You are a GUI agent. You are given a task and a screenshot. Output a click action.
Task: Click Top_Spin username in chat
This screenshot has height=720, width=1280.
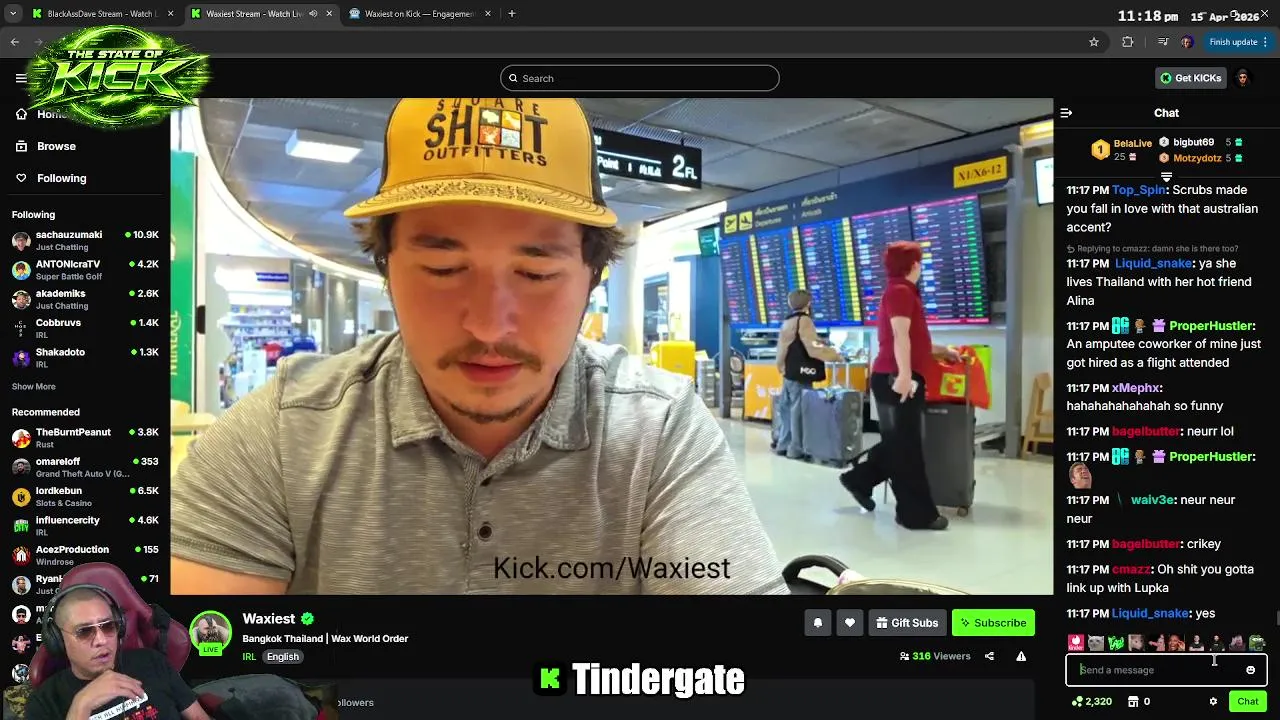coord(1139,190)
